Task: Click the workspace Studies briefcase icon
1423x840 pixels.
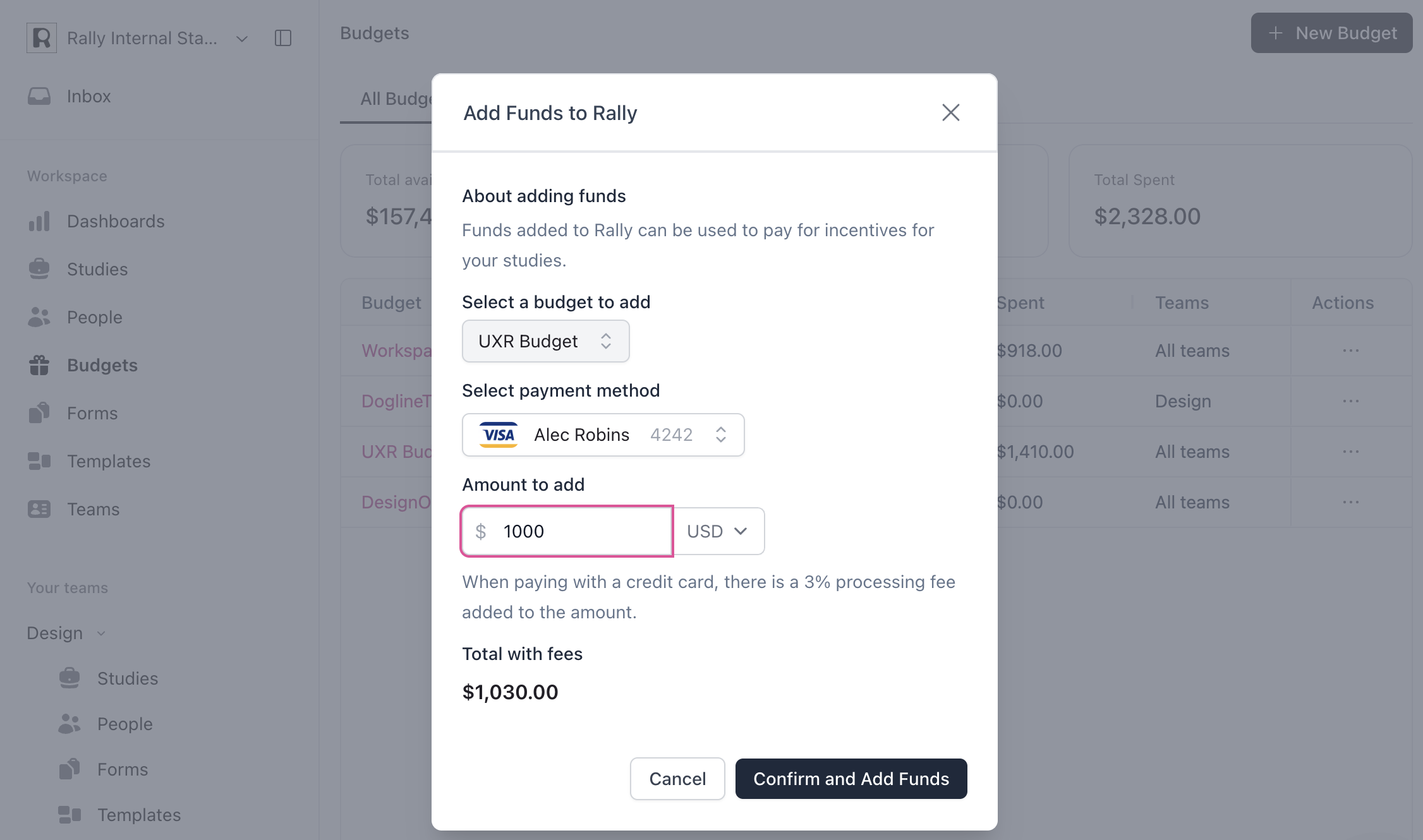Action: (39, 269)
